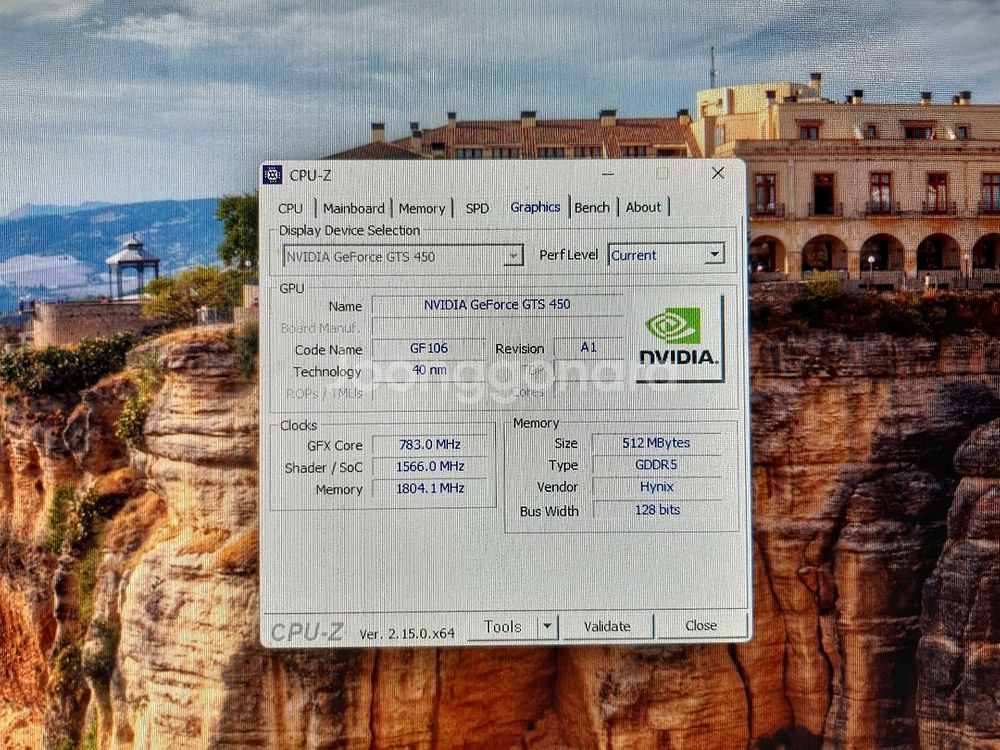Click the 783.0 MHz GFX Core value

tap(429, 445)
